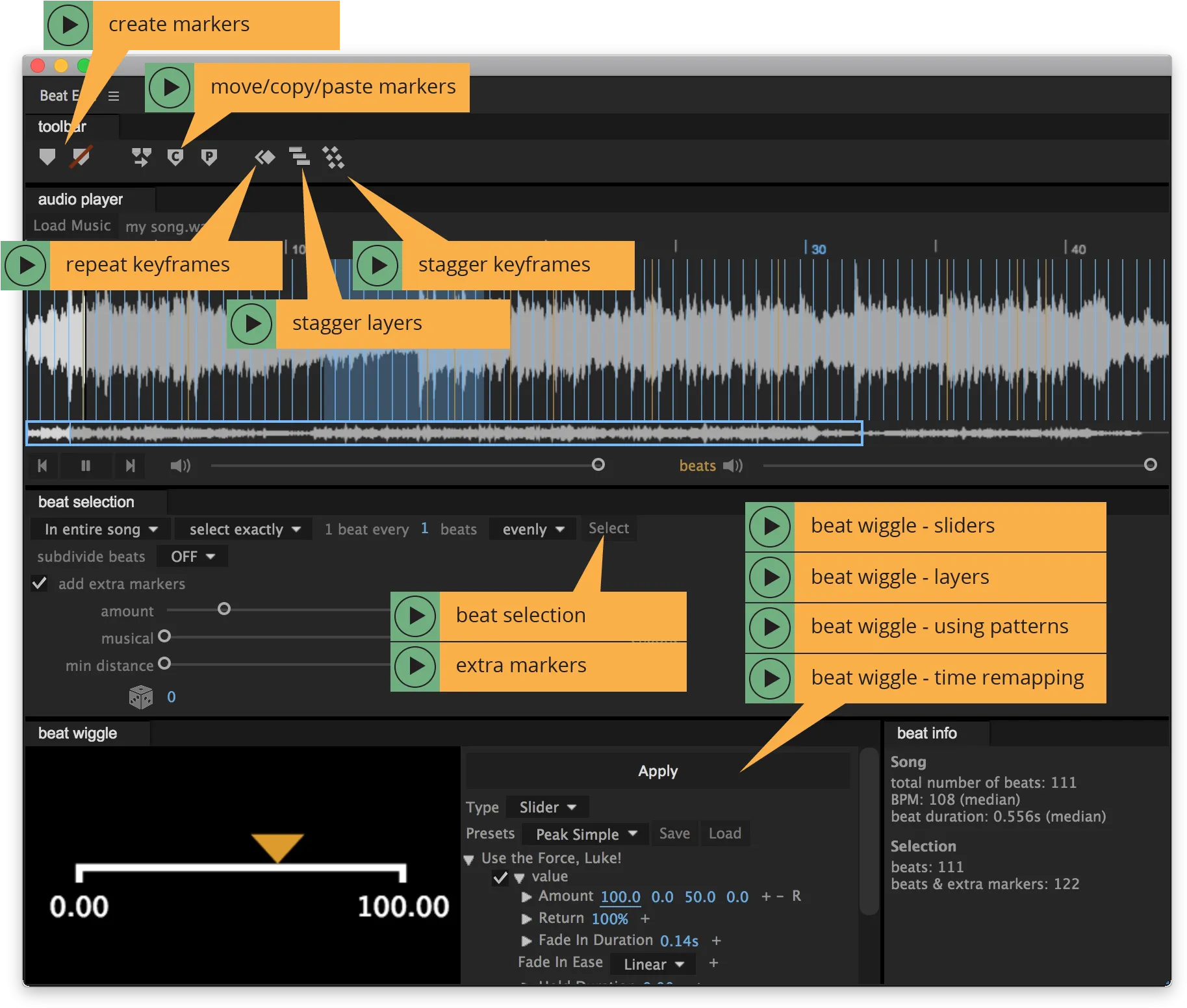Mute the beats click sound
This screenshot has width=1187, height=1008.
tap(734, 466)
